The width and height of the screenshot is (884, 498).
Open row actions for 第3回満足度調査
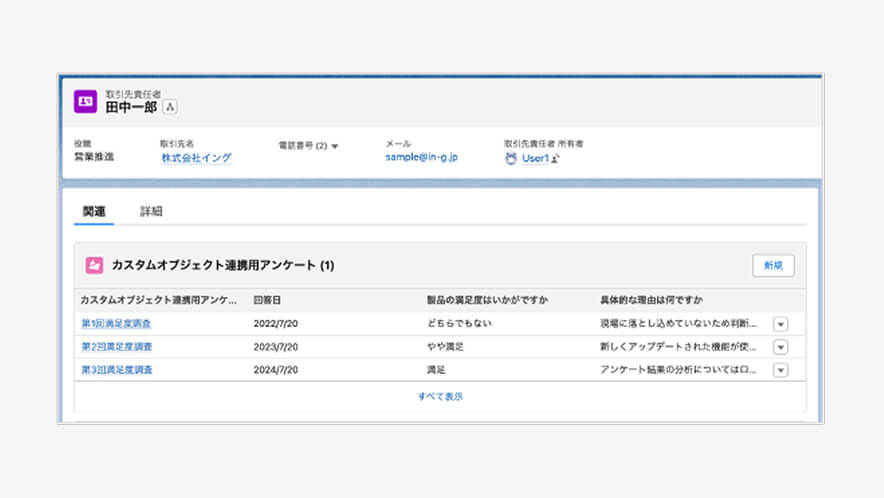(781, 370)
